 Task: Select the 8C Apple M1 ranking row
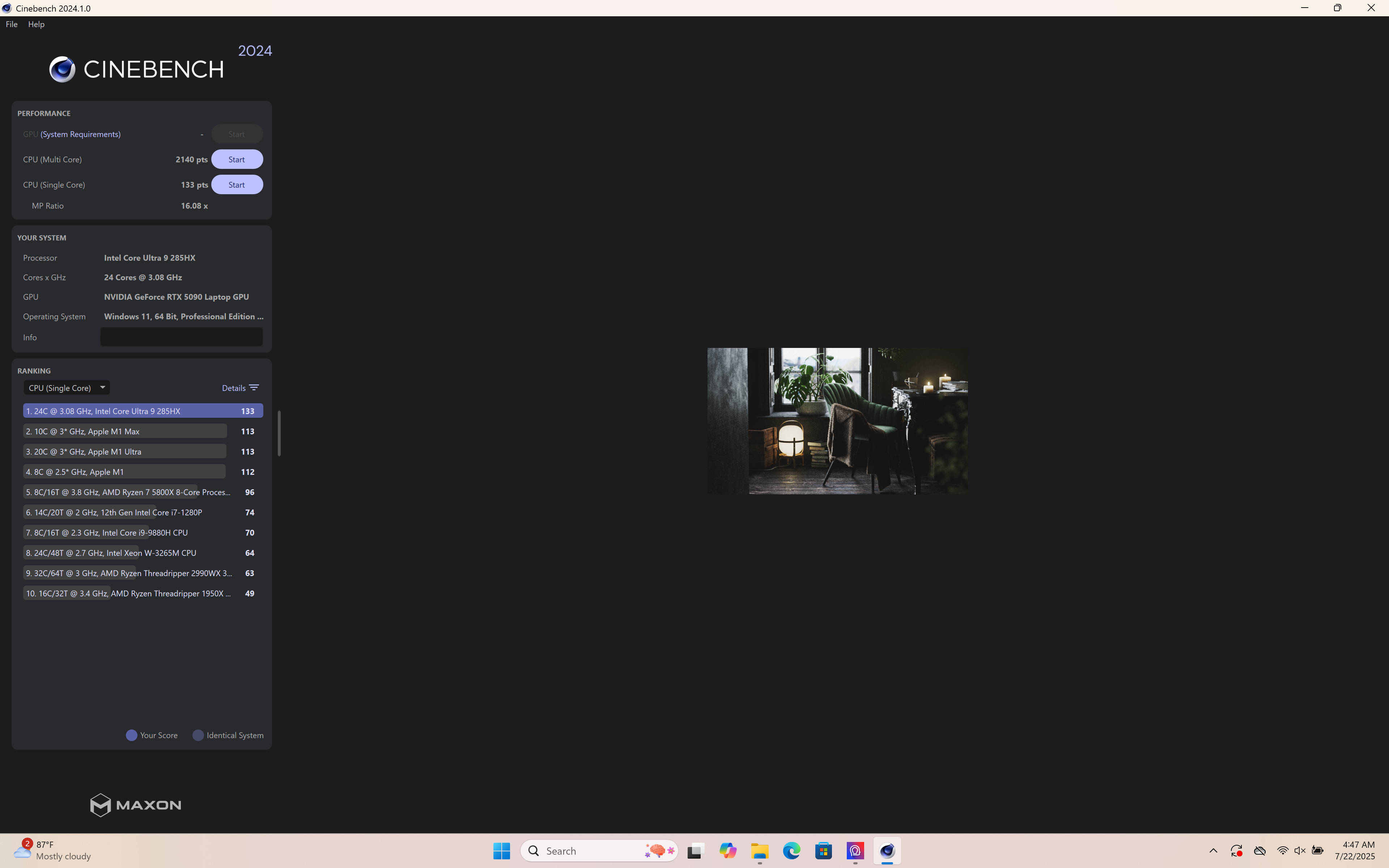pyautogui.click(x=143, y=472)
